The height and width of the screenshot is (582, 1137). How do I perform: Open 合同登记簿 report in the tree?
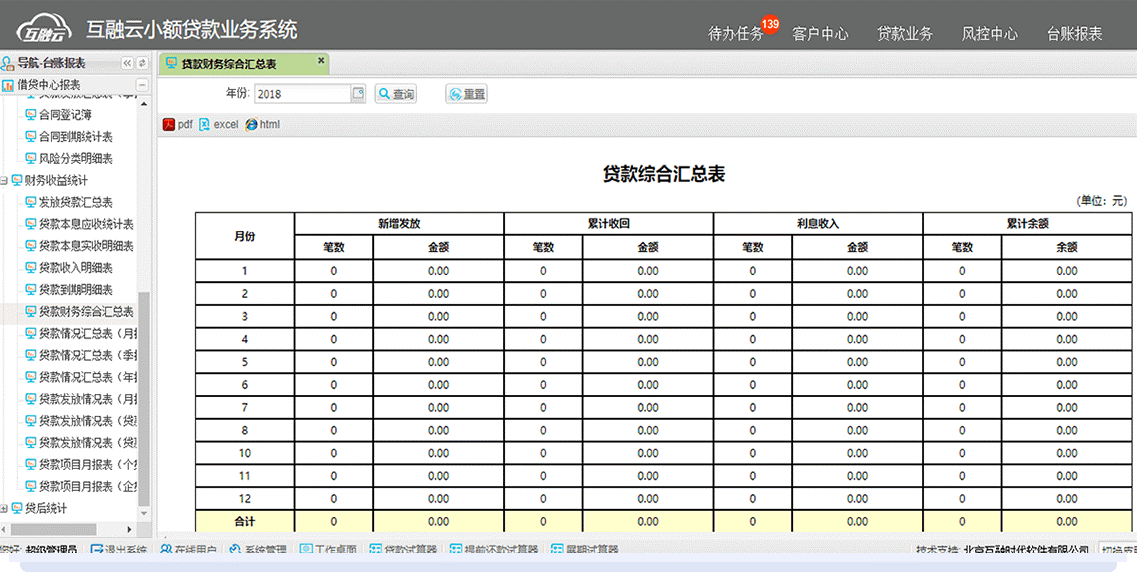65,115
